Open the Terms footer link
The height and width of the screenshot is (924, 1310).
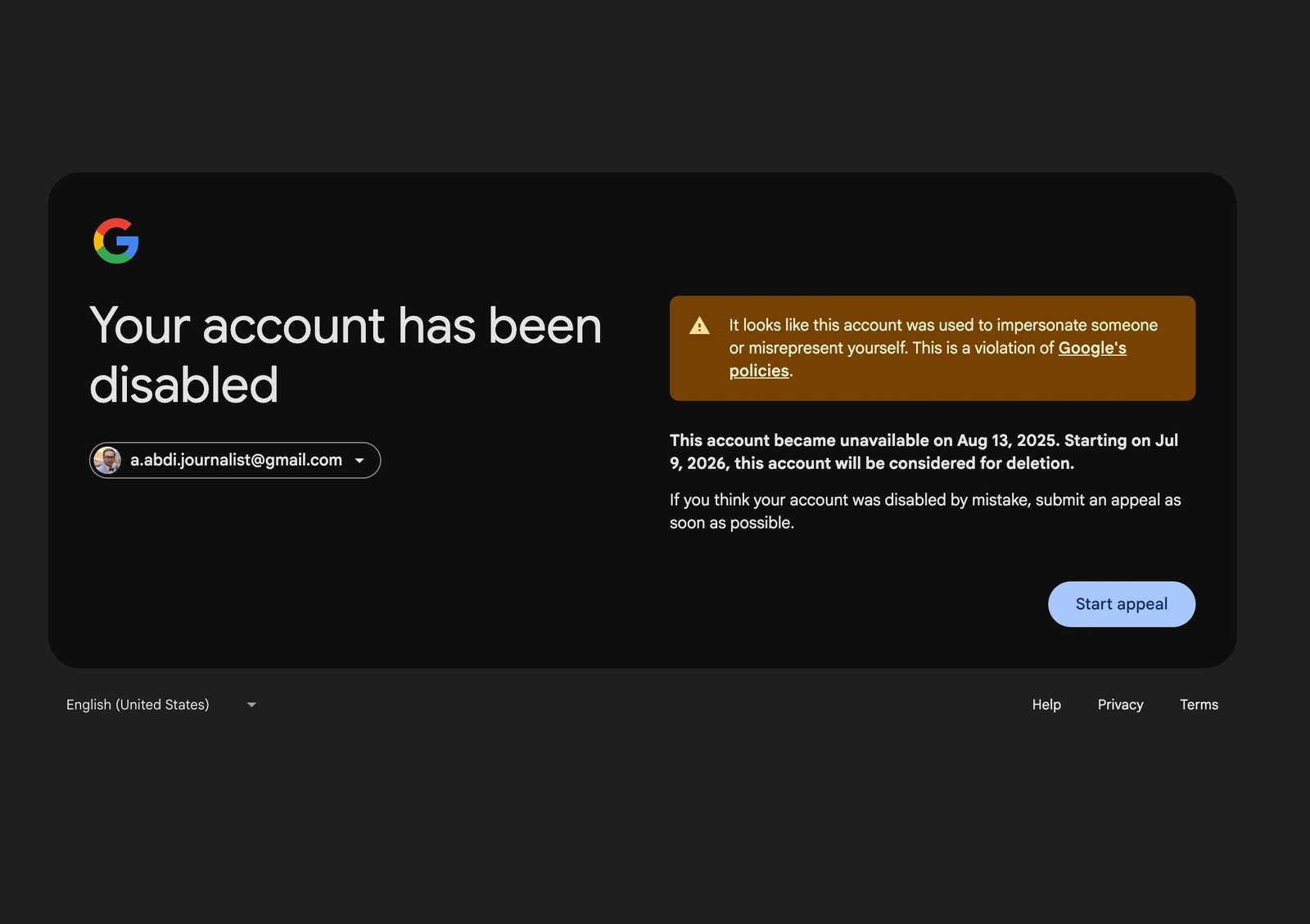point(1199,705)
